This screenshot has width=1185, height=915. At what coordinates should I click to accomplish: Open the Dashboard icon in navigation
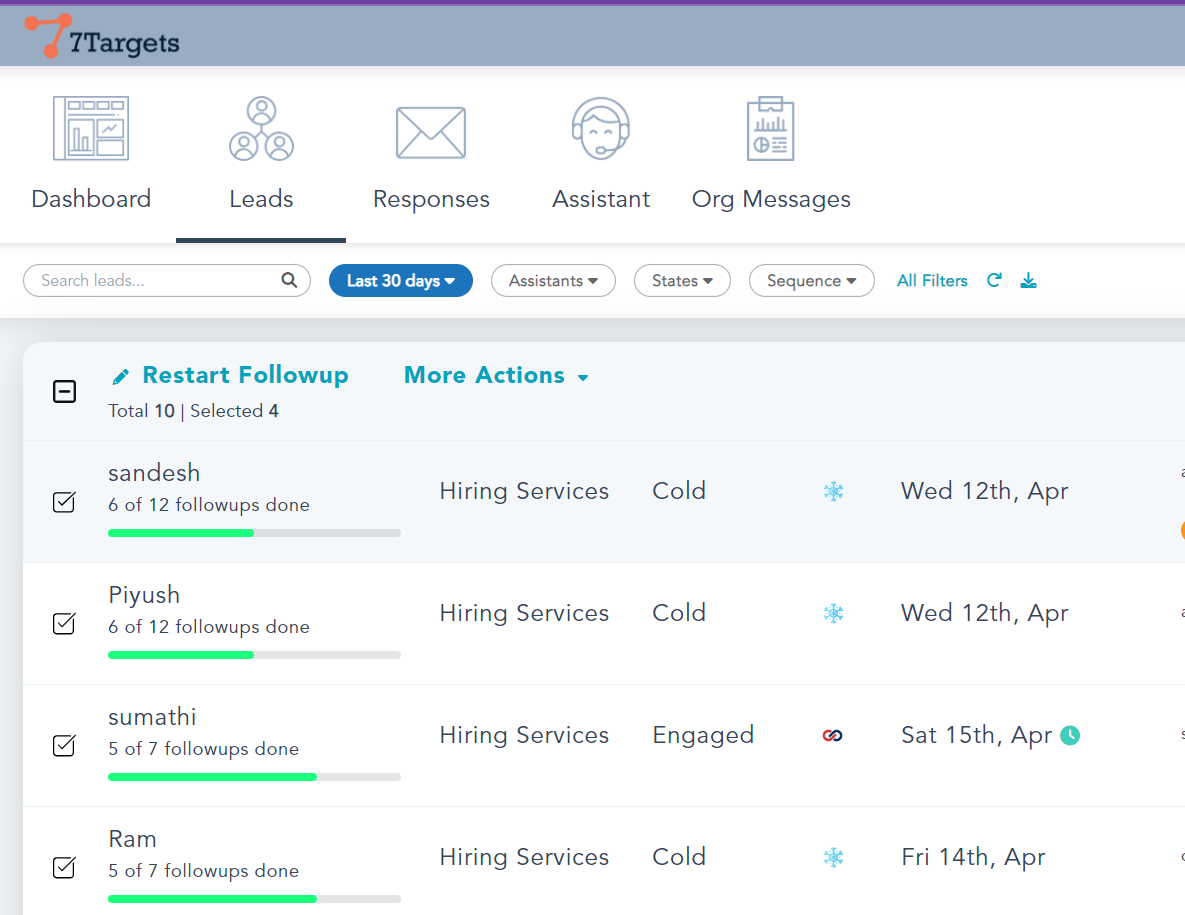91,129
